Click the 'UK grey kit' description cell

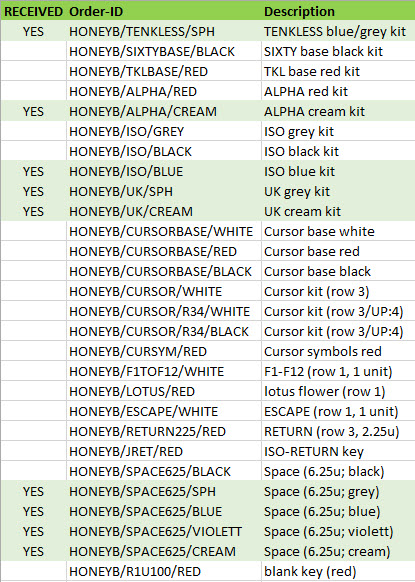click(x=338, y=192)
